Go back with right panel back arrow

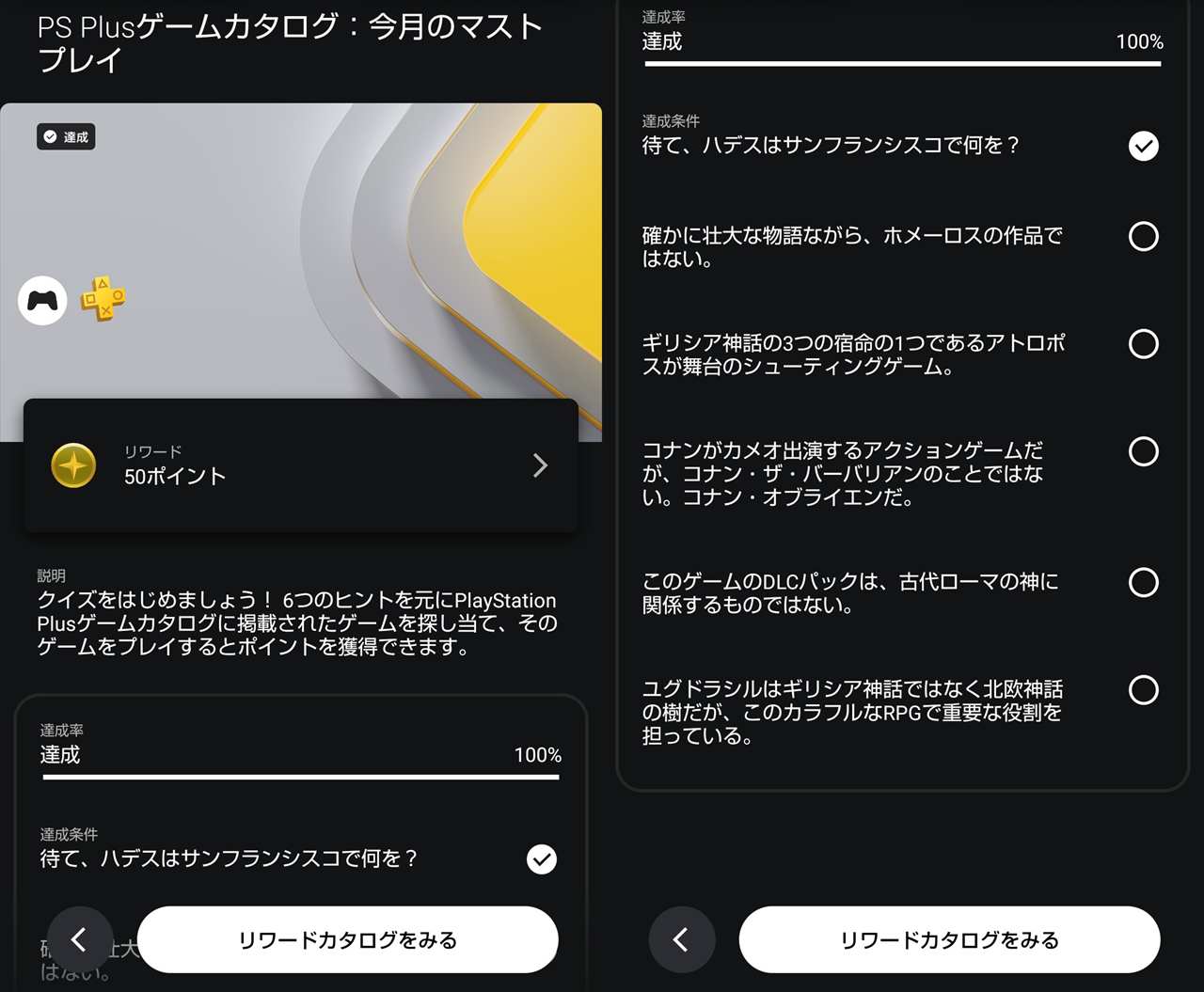tap(682, 939)
